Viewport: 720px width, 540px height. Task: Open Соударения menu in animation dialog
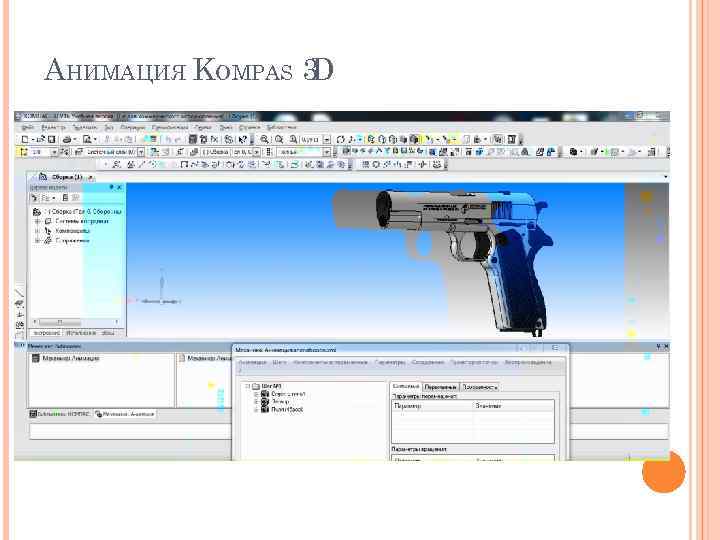click(x=428, y=362)
